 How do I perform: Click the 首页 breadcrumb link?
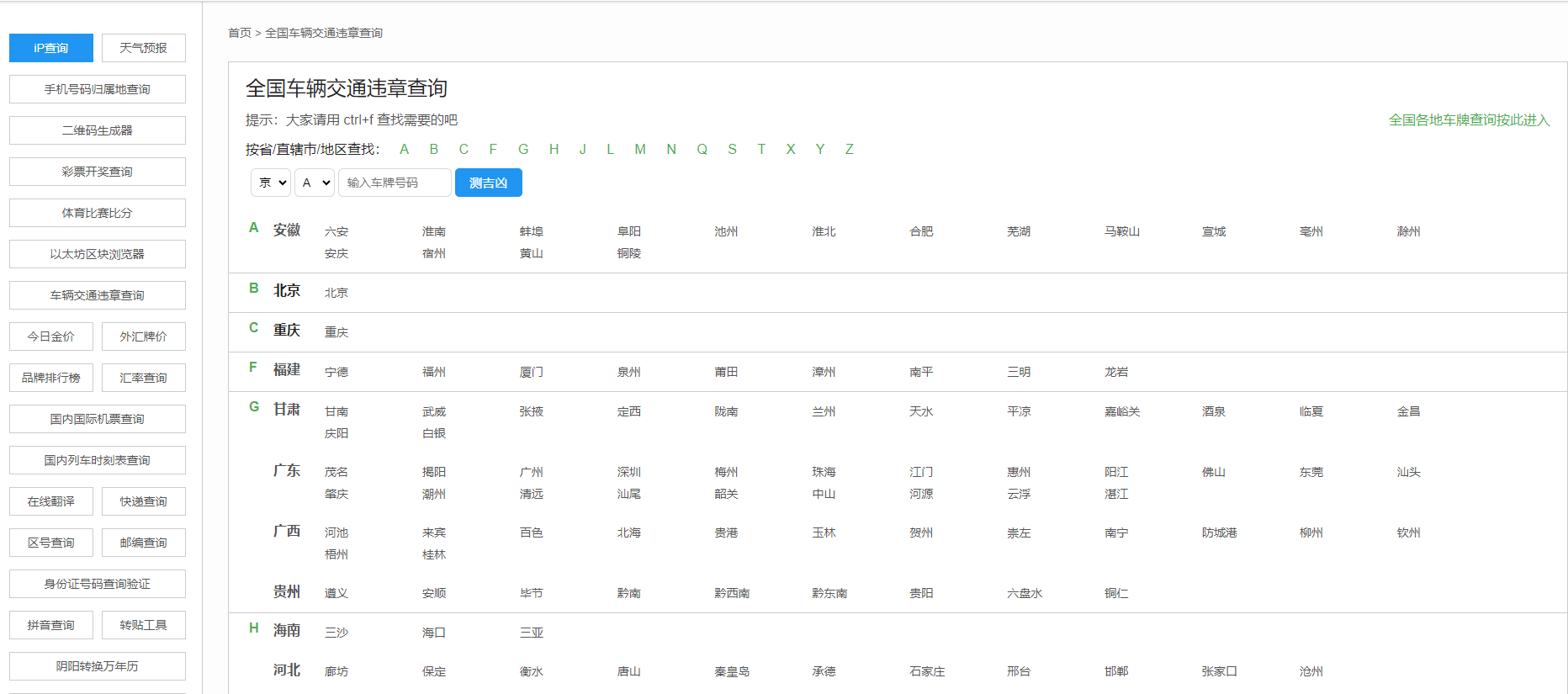click(239, 33)
